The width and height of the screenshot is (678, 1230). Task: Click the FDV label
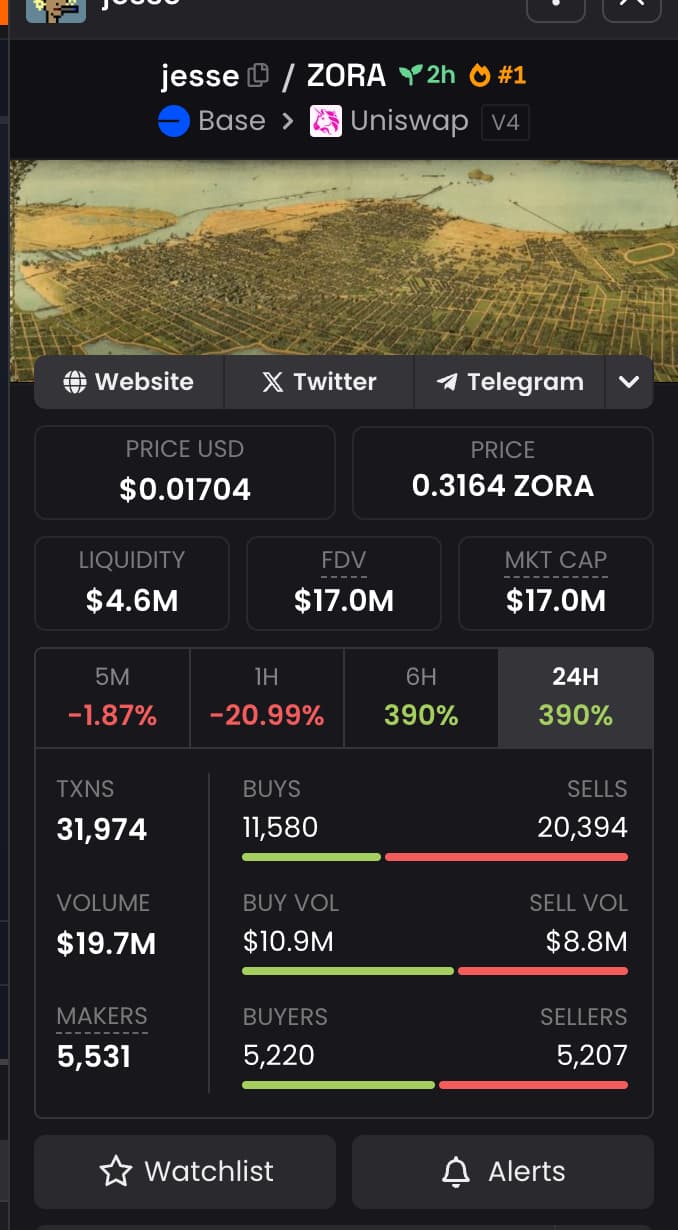pos(343,561)
